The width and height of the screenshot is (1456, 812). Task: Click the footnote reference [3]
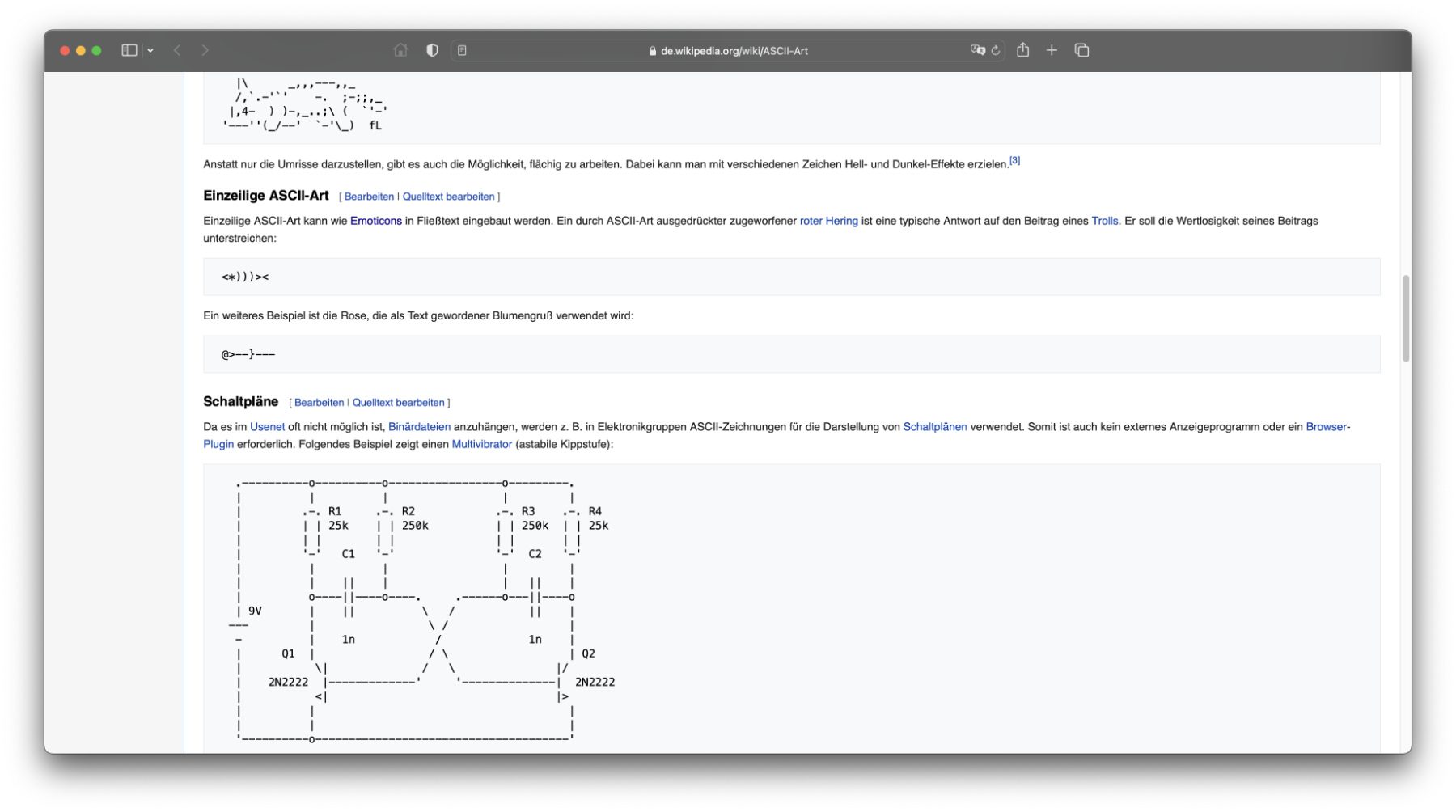[x=1014, y=160]
